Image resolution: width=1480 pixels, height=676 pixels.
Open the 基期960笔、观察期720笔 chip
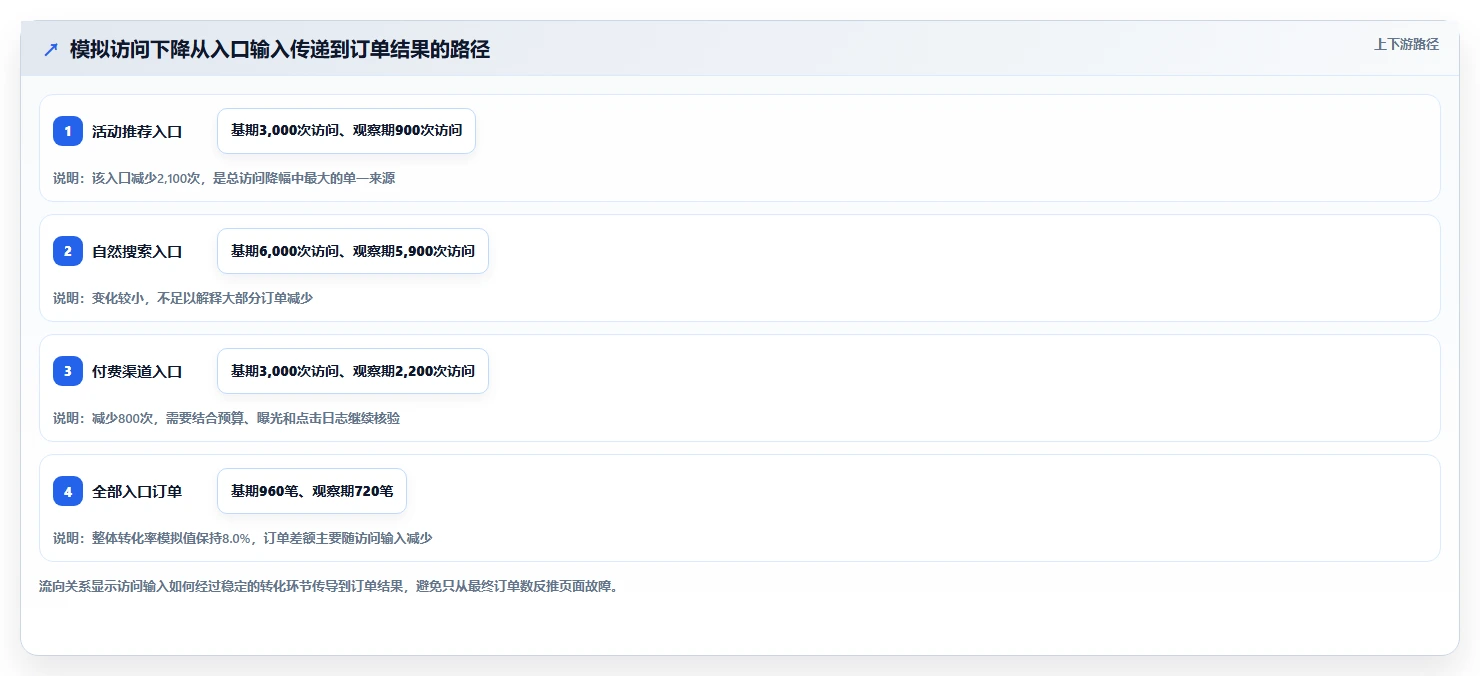point(312,491)
